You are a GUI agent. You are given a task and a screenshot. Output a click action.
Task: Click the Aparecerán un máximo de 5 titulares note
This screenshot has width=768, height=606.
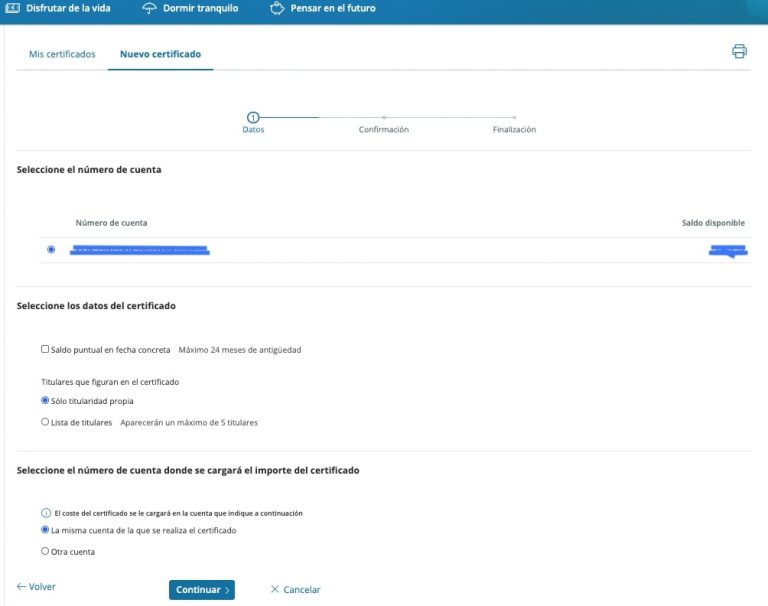(189, 422)
